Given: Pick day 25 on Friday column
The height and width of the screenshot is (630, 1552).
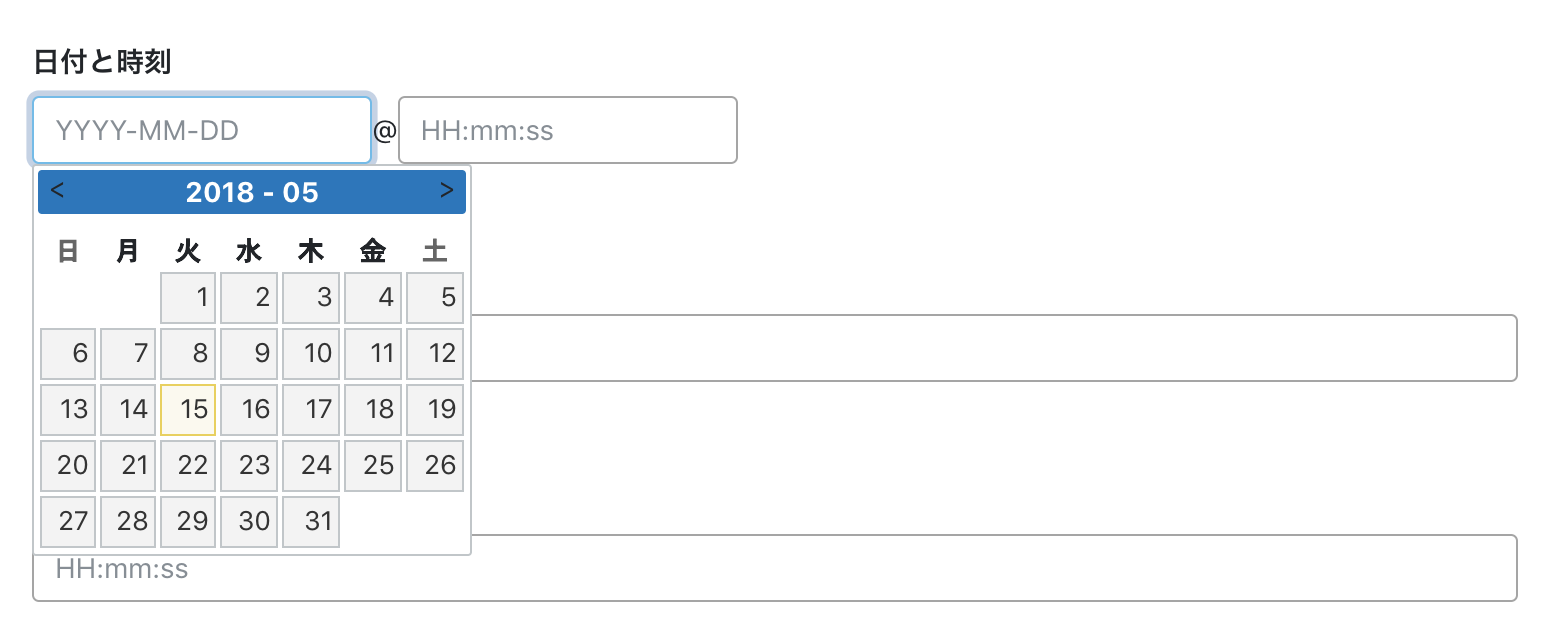Looking at the screenshot, I should (x=373, y=466).
